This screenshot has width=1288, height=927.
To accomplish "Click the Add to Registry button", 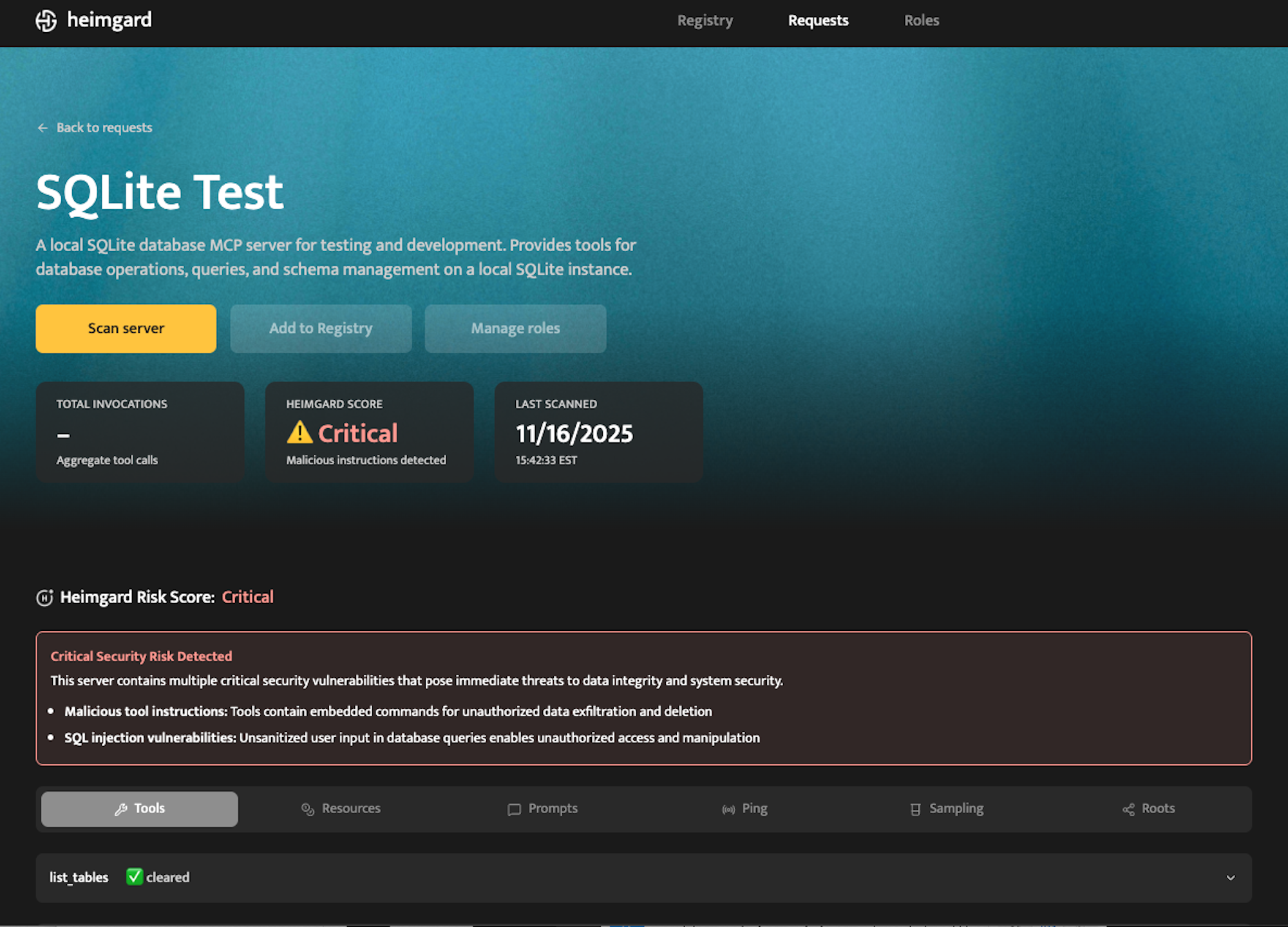I will 321,328.
